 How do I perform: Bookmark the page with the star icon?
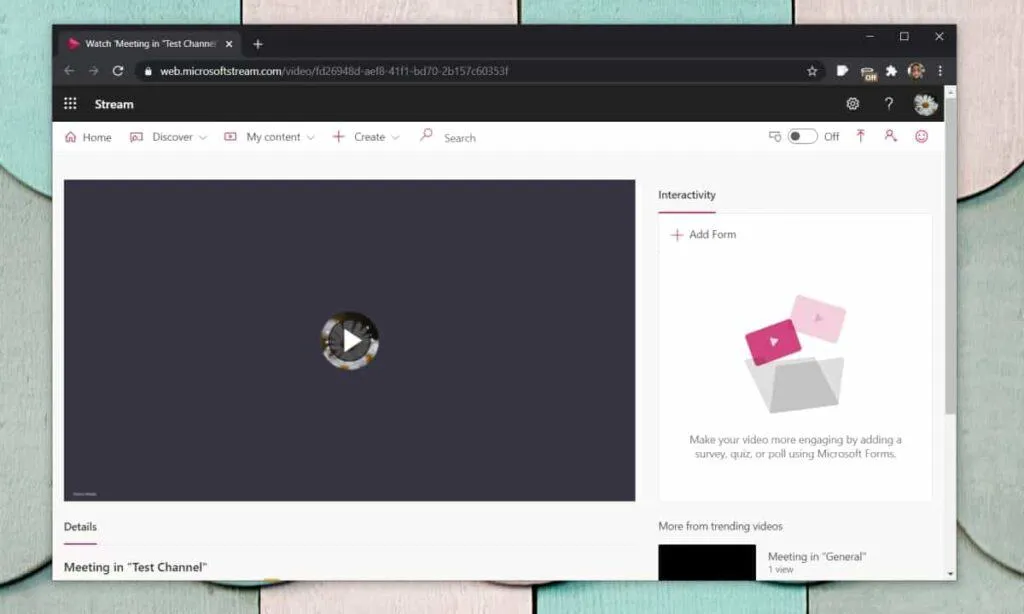click(x=812, y=71)
